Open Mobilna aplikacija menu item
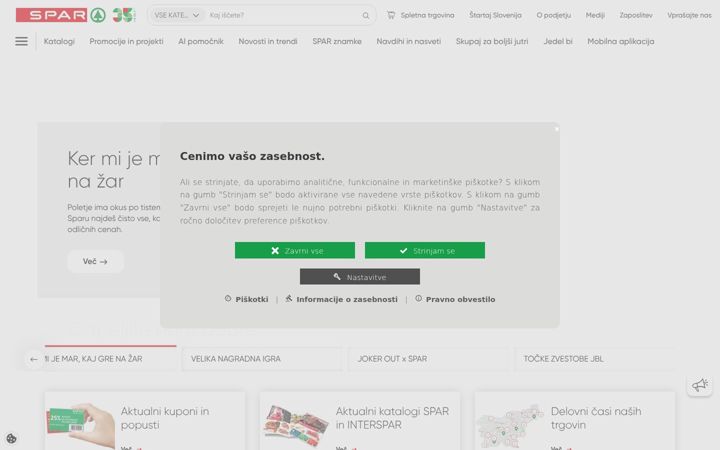This screenshot has height=450, width=720. coord(620,41)
